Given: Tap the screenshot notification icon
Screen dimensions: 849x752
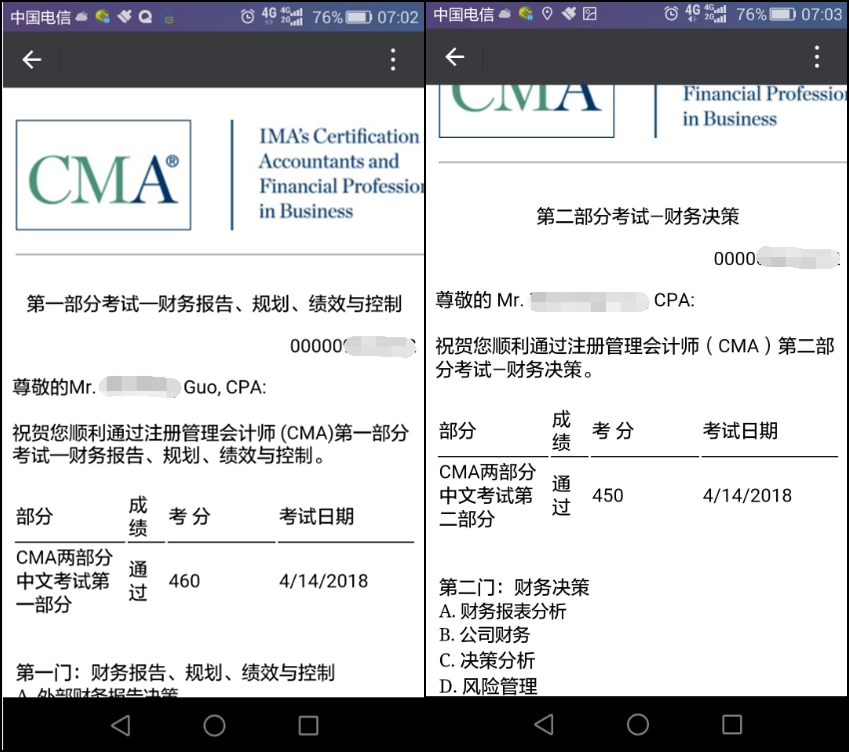Looking at the screenshot, I should coord(590,14).
